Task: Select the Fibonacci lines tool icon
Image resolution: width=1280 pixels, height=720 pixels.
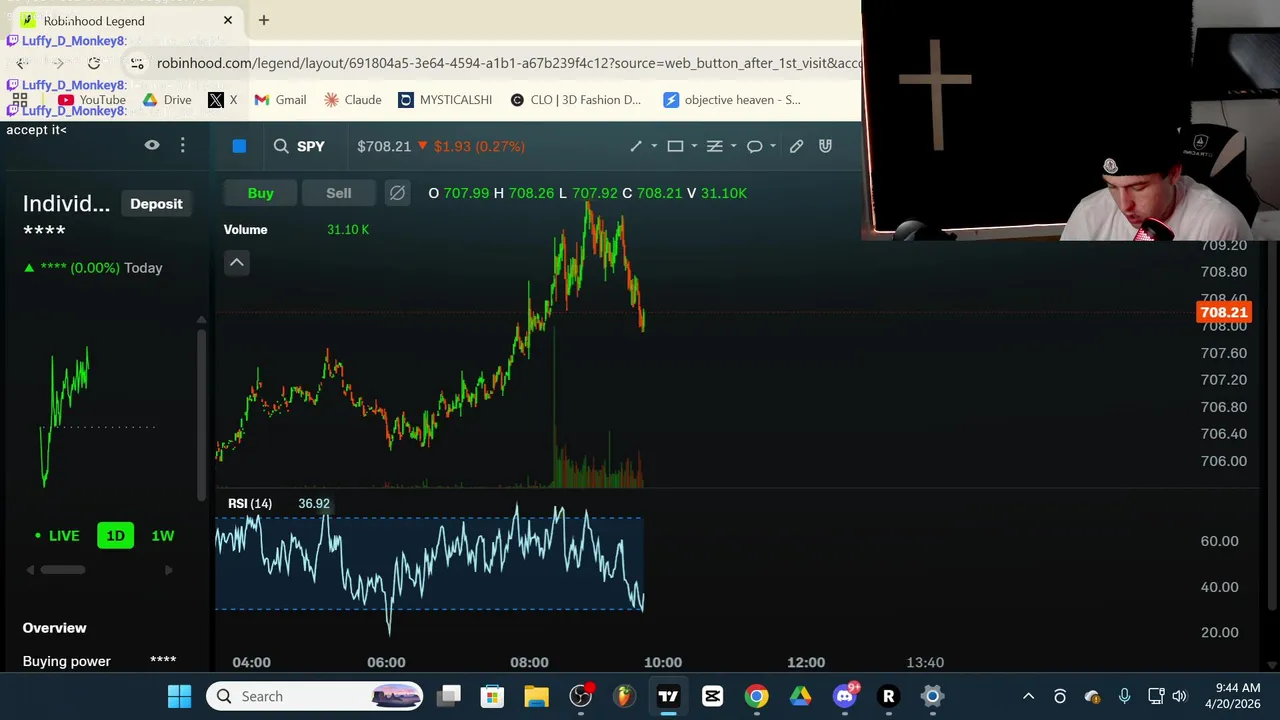Action: (714, 146)
